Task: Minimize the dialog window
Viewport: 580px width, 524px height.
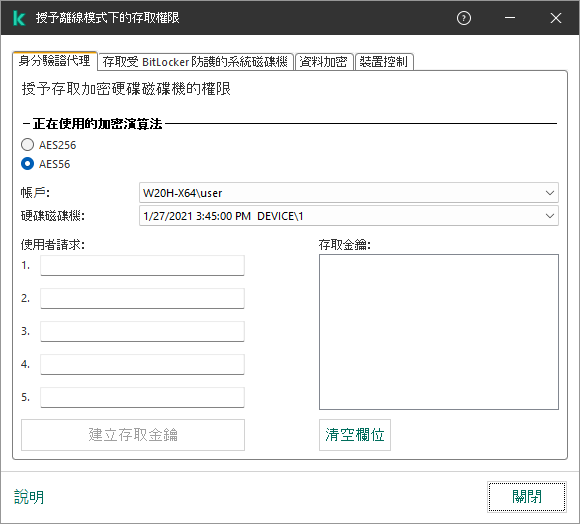Action: click(x=510, y=18)
